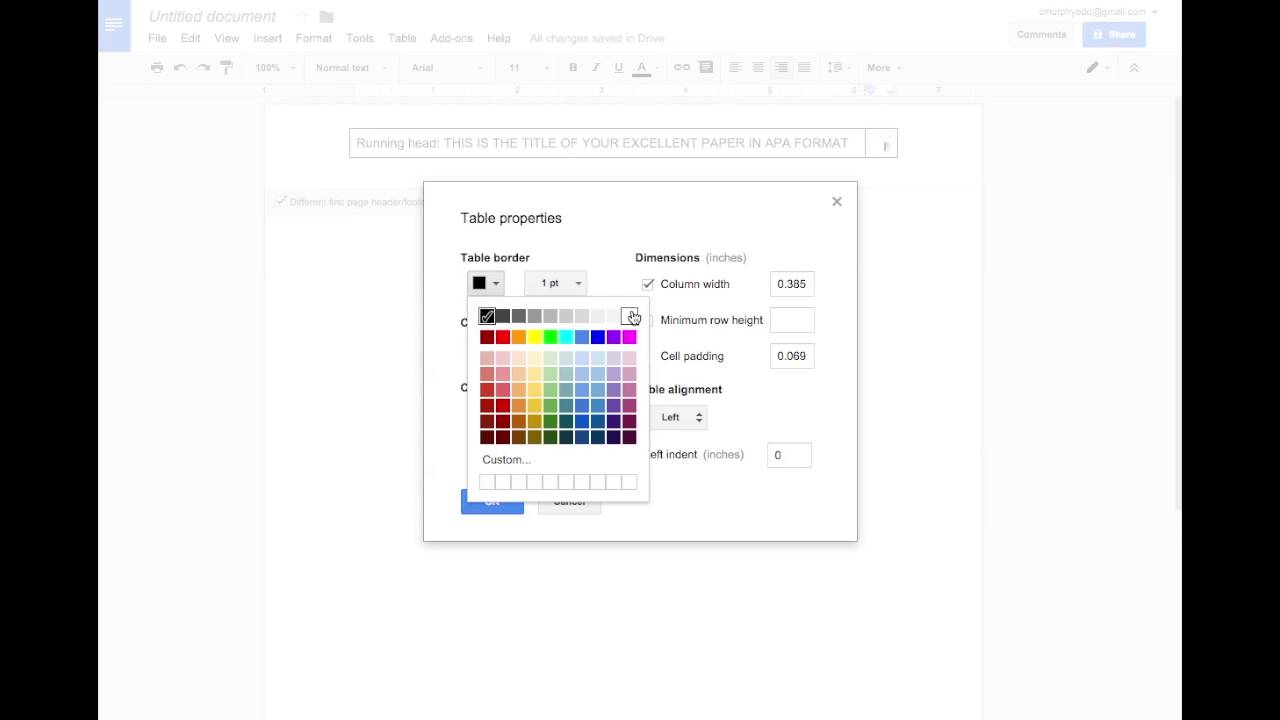Pick the bright yellow color swatch
1280x720 pixels.
click(x=534, y=337)
